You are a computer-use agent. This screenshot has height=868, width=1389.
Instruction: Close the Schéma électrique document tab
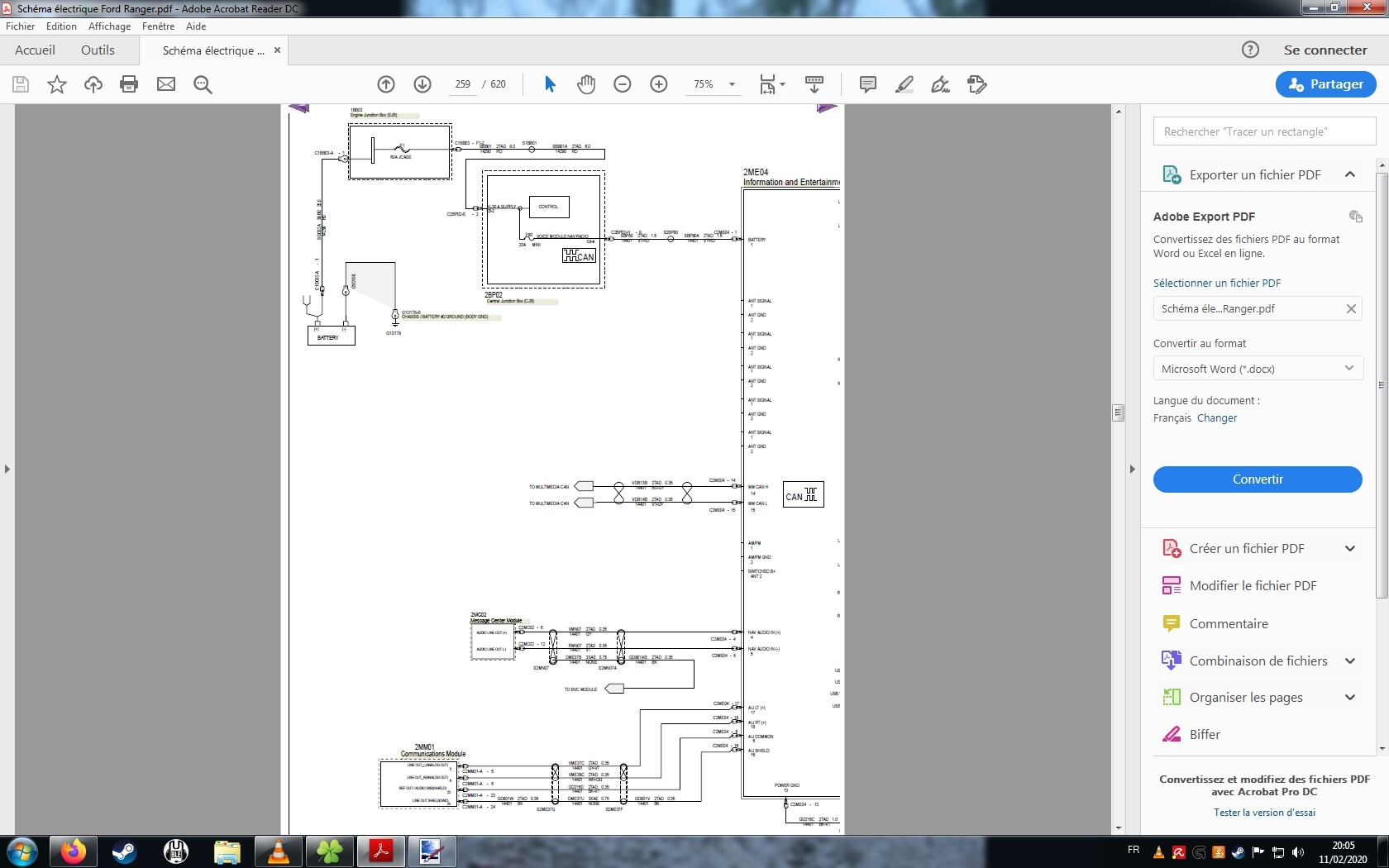tap(277, 50)
